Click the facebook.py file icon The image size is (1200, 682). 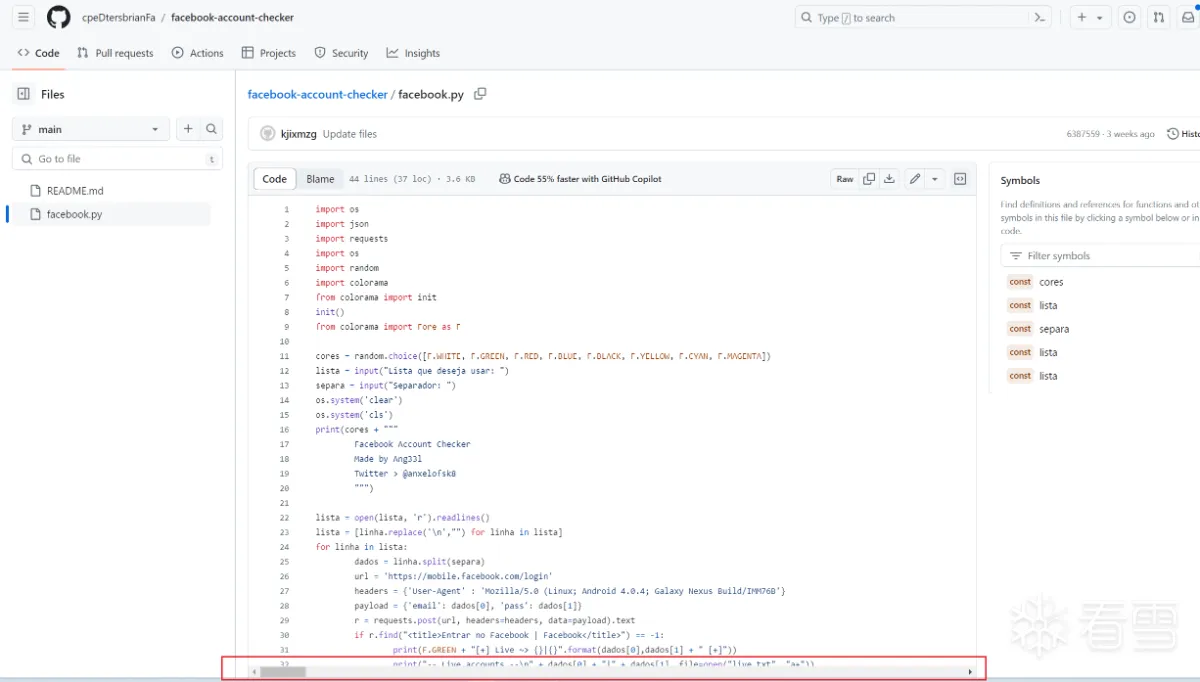[x=36, y=214]
